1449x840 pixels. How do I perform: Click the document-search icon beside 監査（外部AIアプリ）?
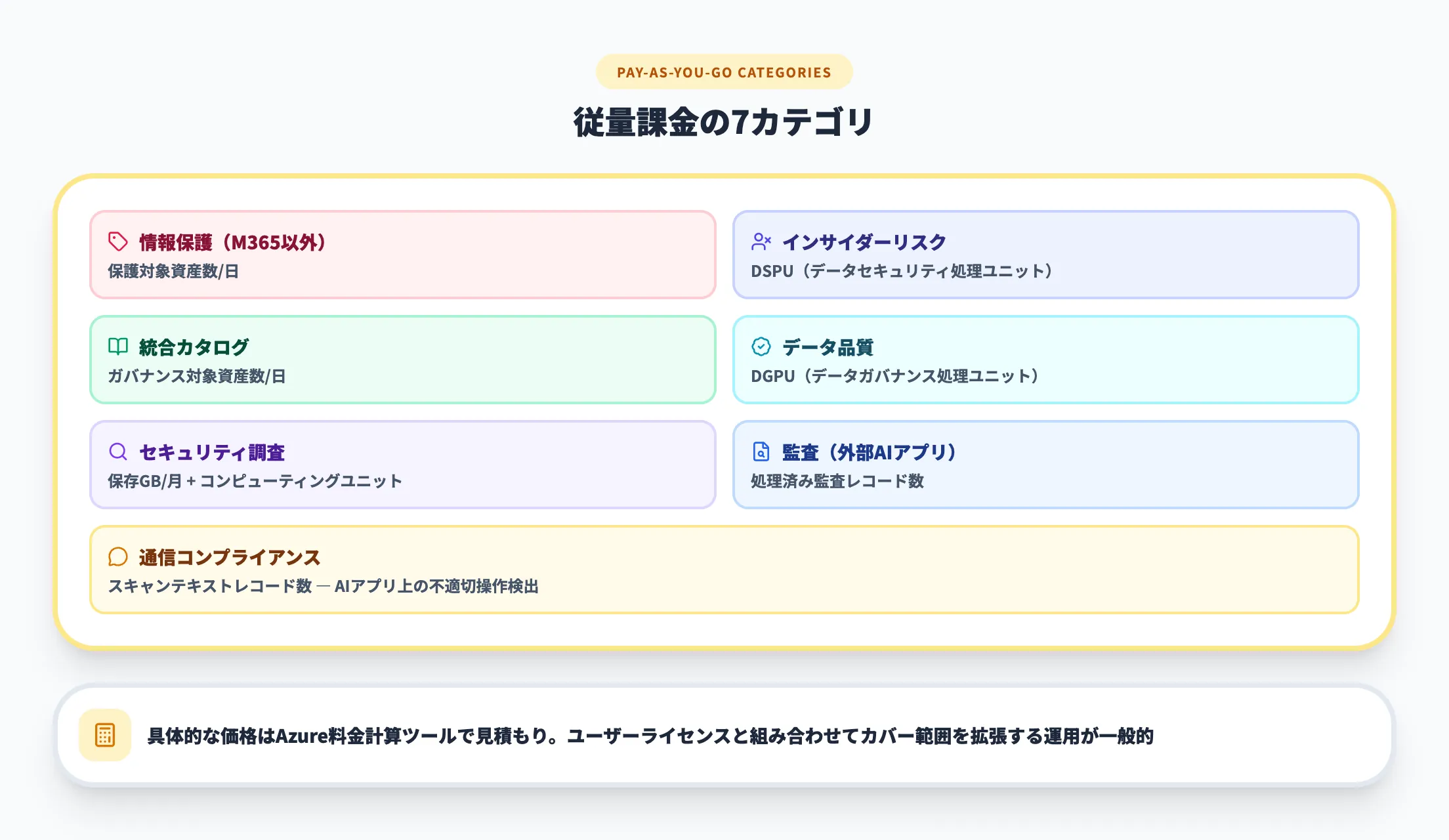761,452
